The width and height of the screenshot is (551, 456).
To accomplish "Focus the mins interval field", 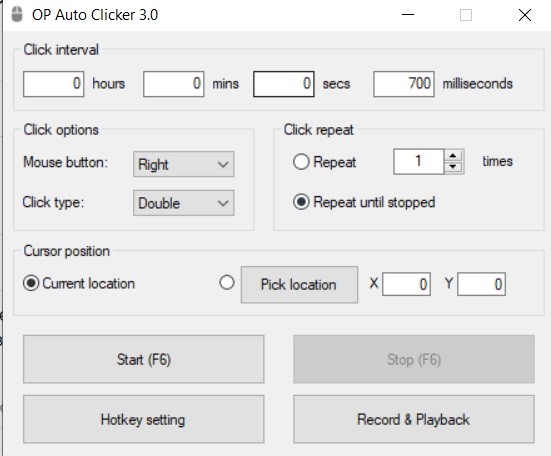I will [174, 84].
